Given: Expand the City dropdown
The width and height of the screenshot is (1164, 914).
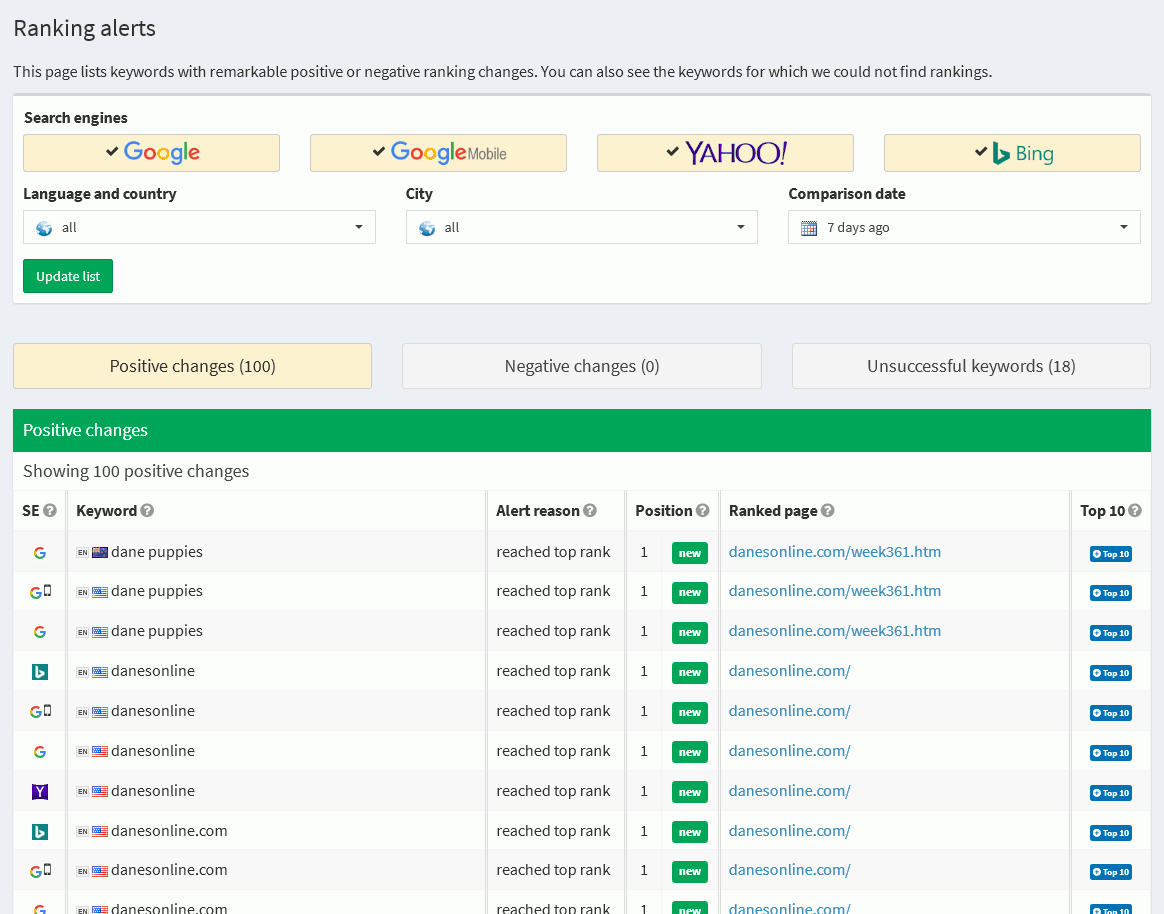Looking at the screenshot, I should pyautogui.click(x=581, y=227).
